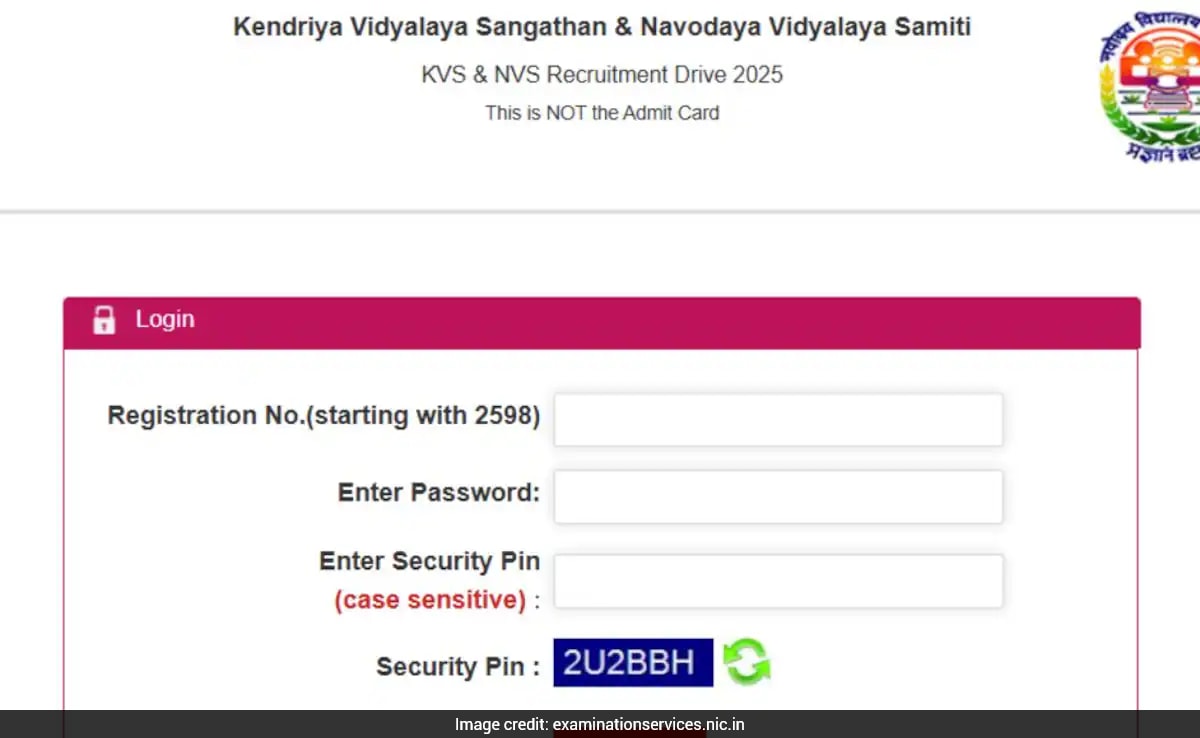Click the Security Pin entry field
This screenshot has width=1200, height=738.
point(778,580)
